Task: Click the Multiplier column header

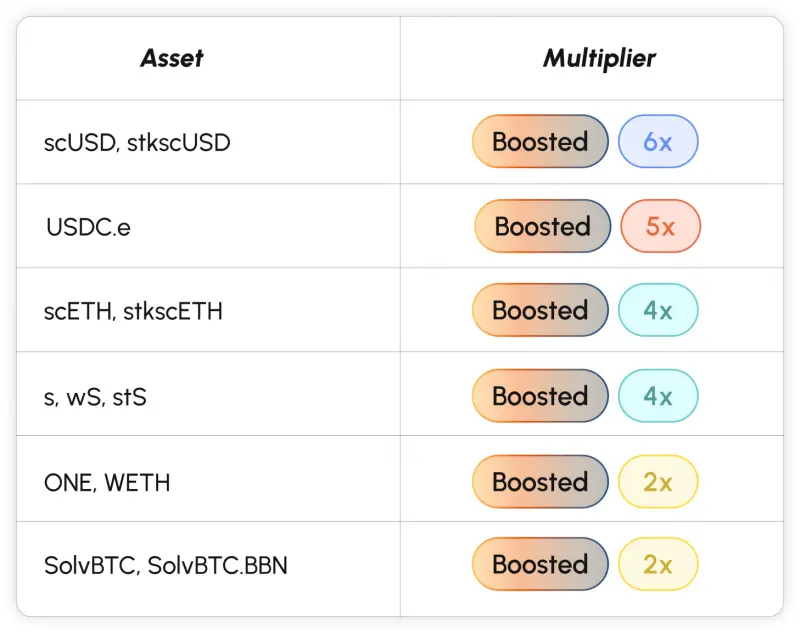Action: coord(599,58)
